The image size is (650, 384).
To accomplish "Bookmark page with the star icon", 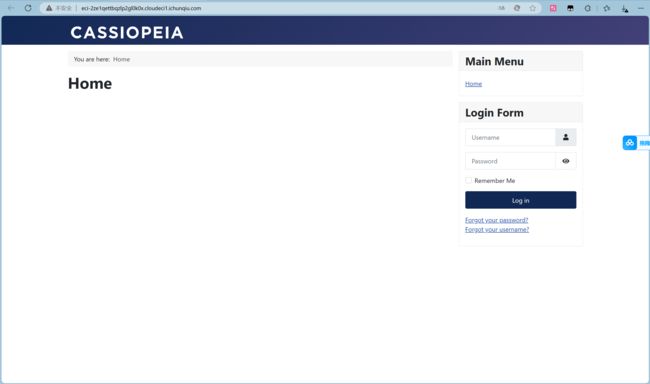I will tap(533, 8).
